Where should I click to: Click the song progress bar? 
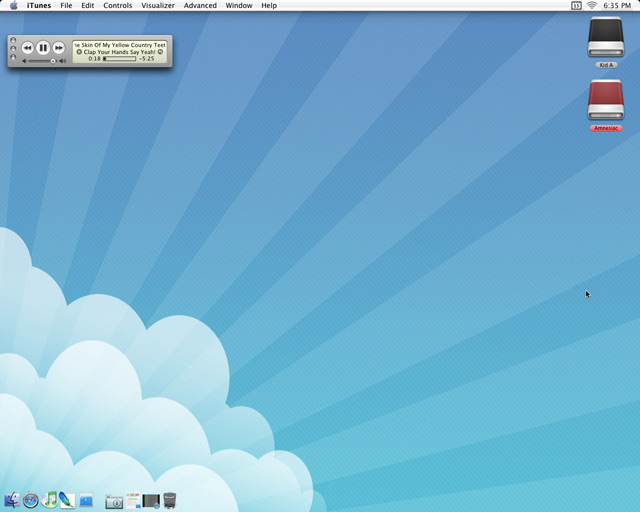(119, 59)
